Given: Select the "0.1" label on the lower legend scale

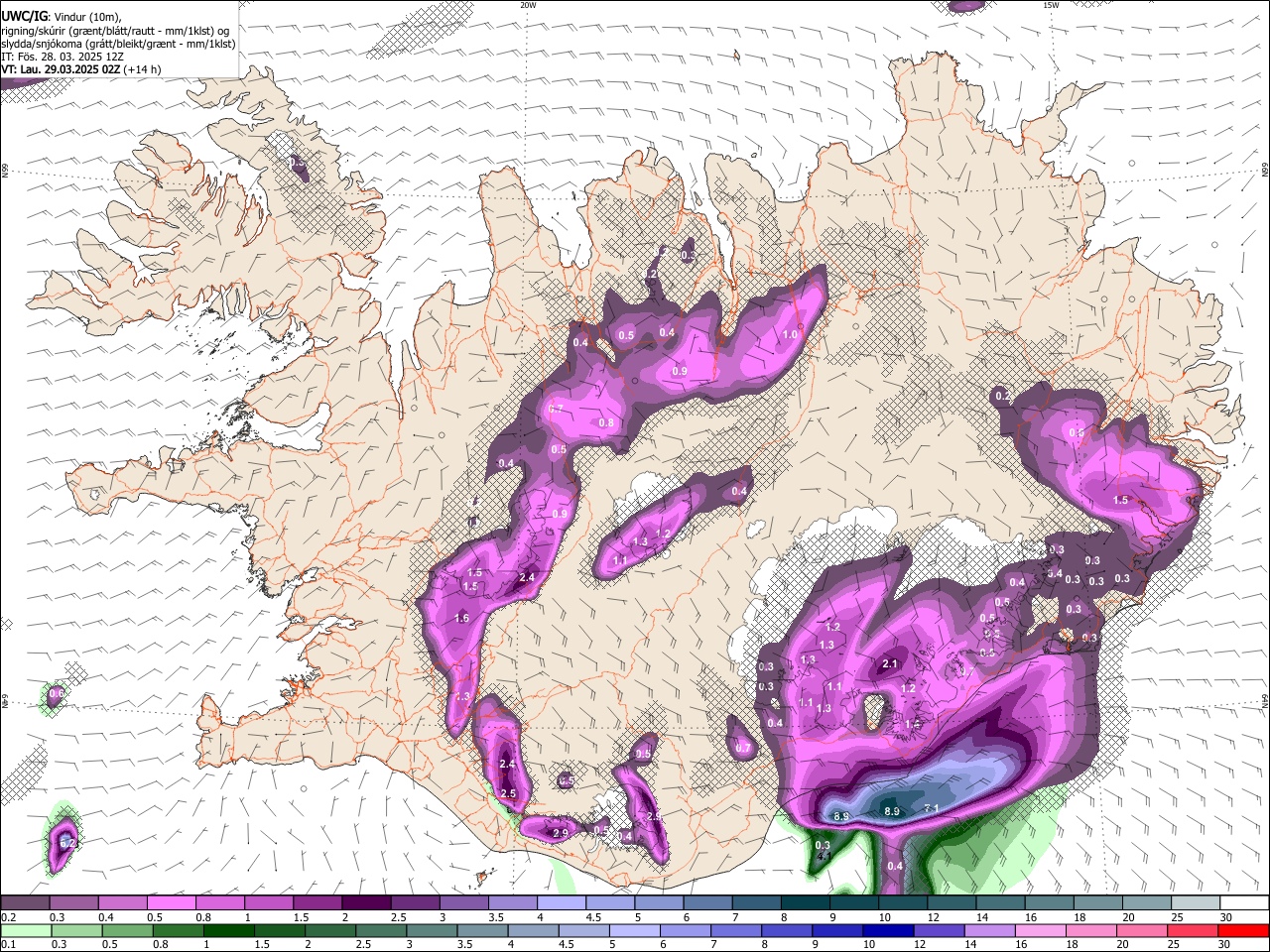Looking at the screenshot, I should click(9, 944).
